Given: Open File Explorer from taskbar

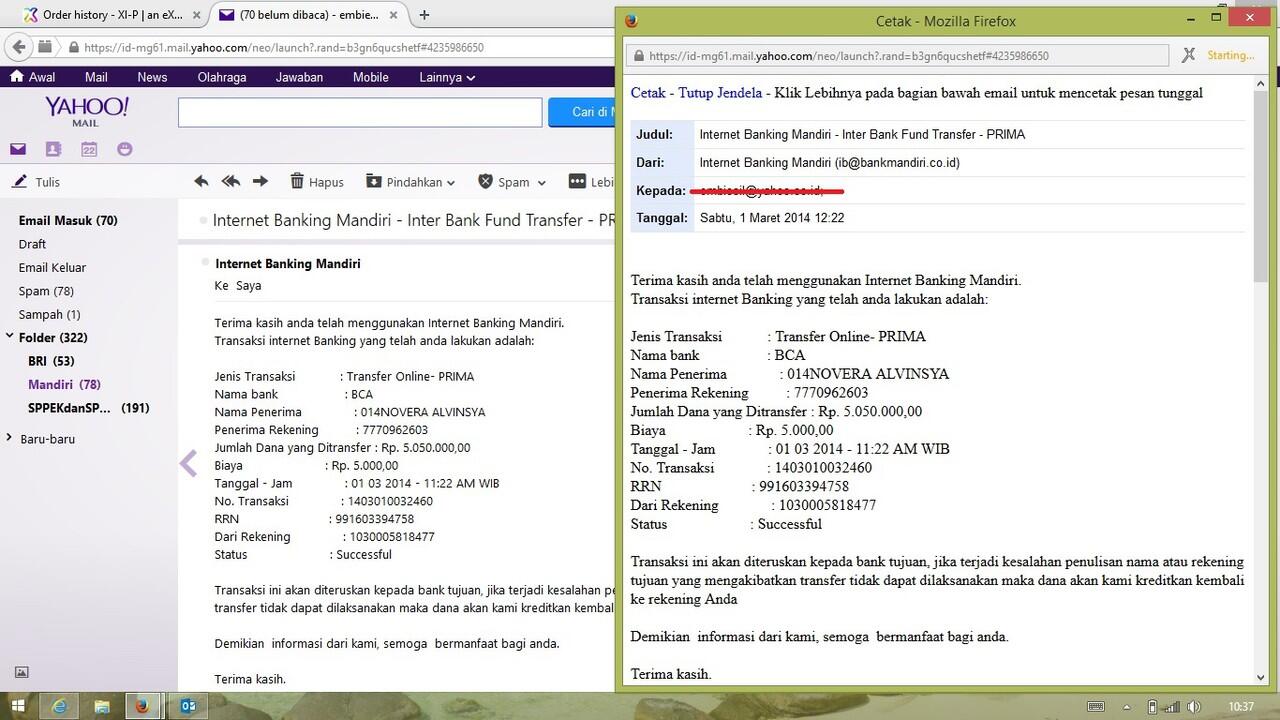Looking at the screenshot, I should (x=102, y=706).
